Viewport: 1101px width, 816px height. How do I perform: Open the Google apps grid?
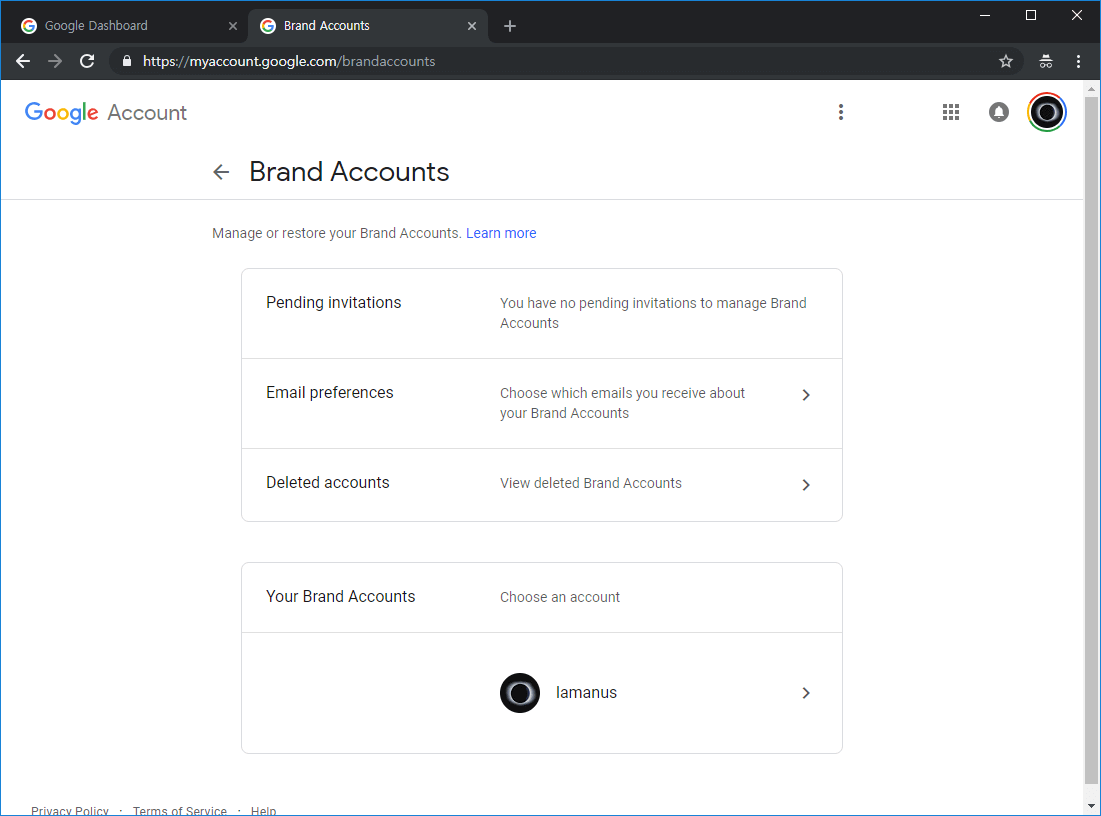[951, 112]
